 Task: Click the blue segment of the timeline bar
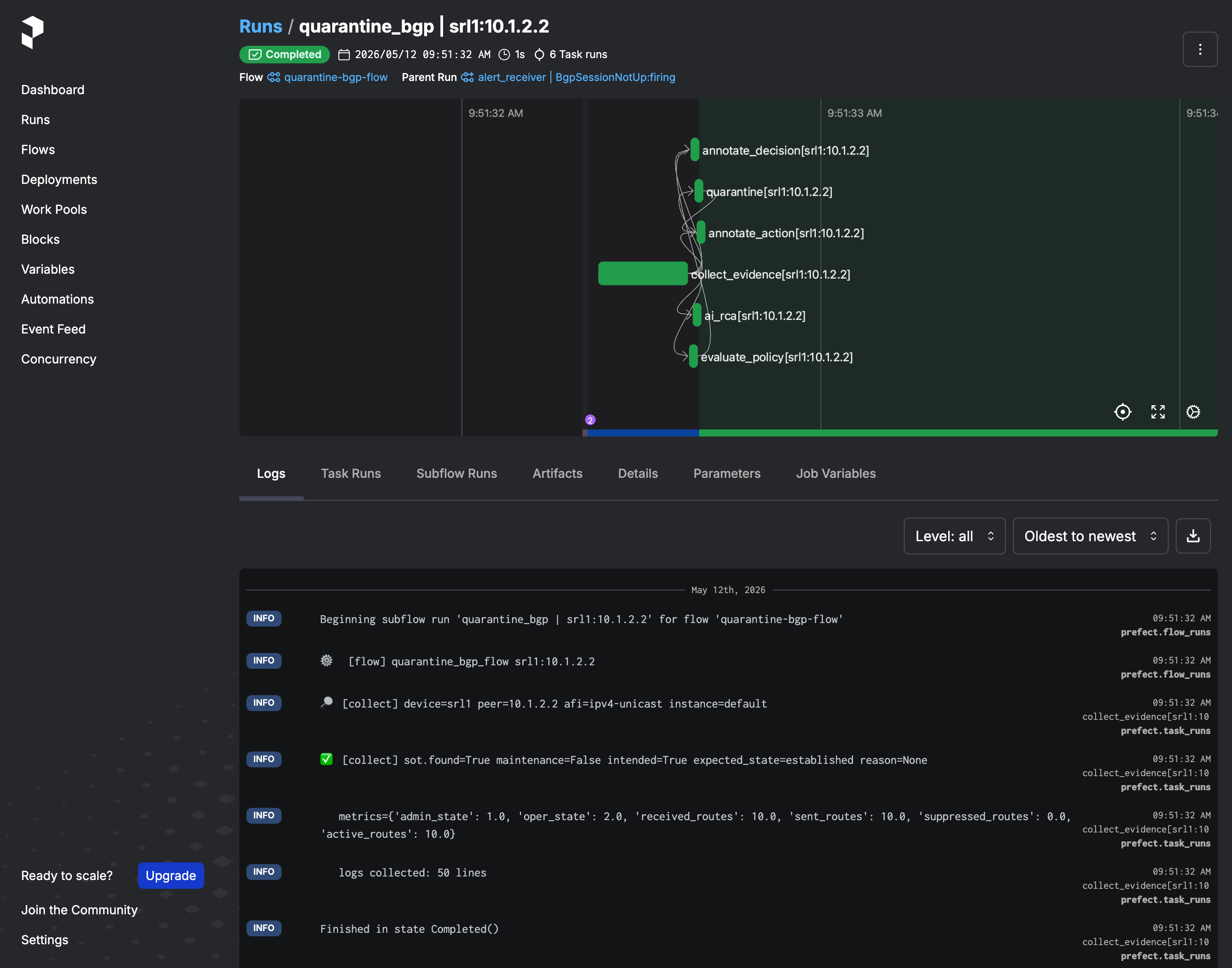[643, 433]
